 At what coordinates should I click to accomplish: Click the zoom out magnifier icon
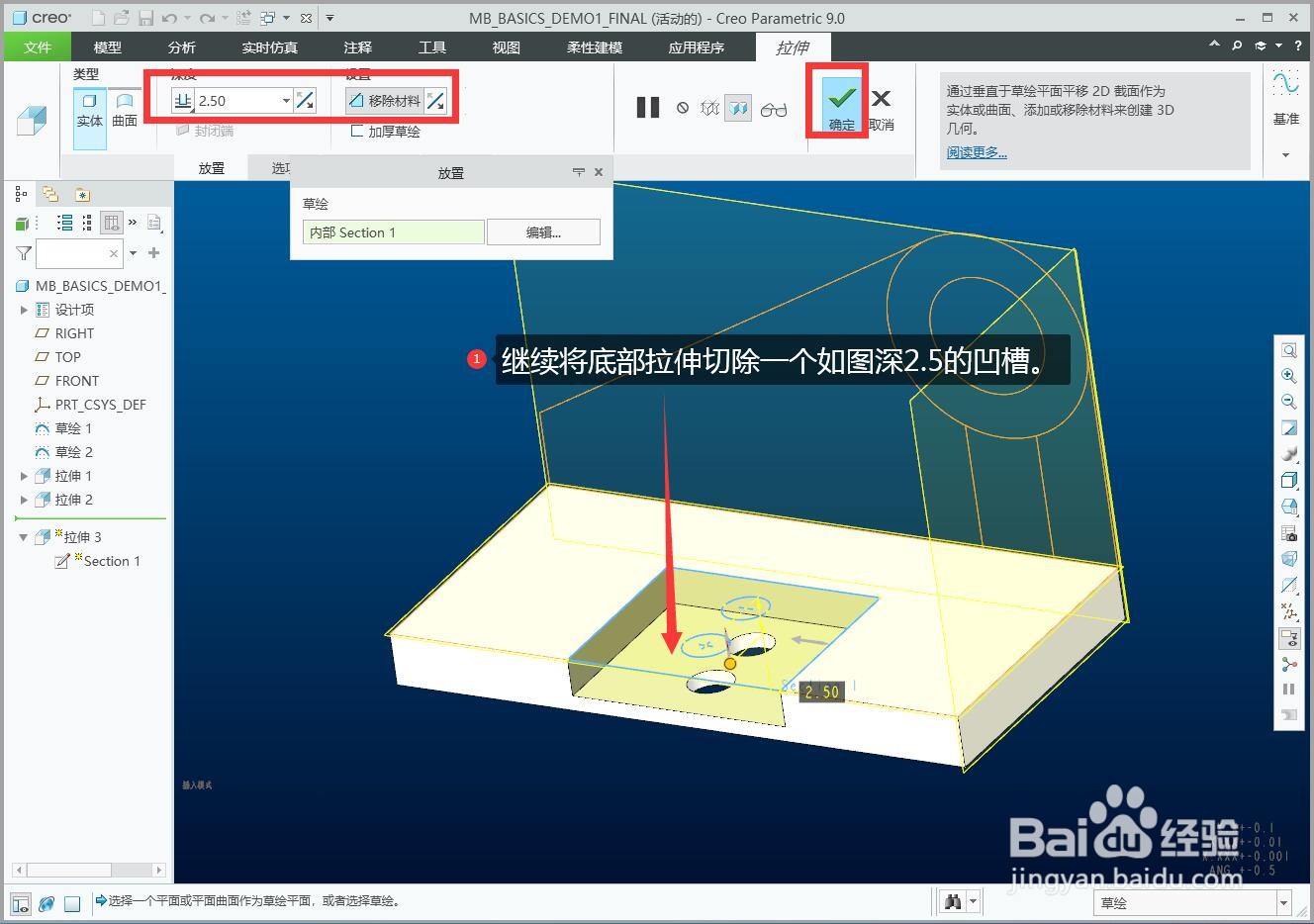(1288, 402)
